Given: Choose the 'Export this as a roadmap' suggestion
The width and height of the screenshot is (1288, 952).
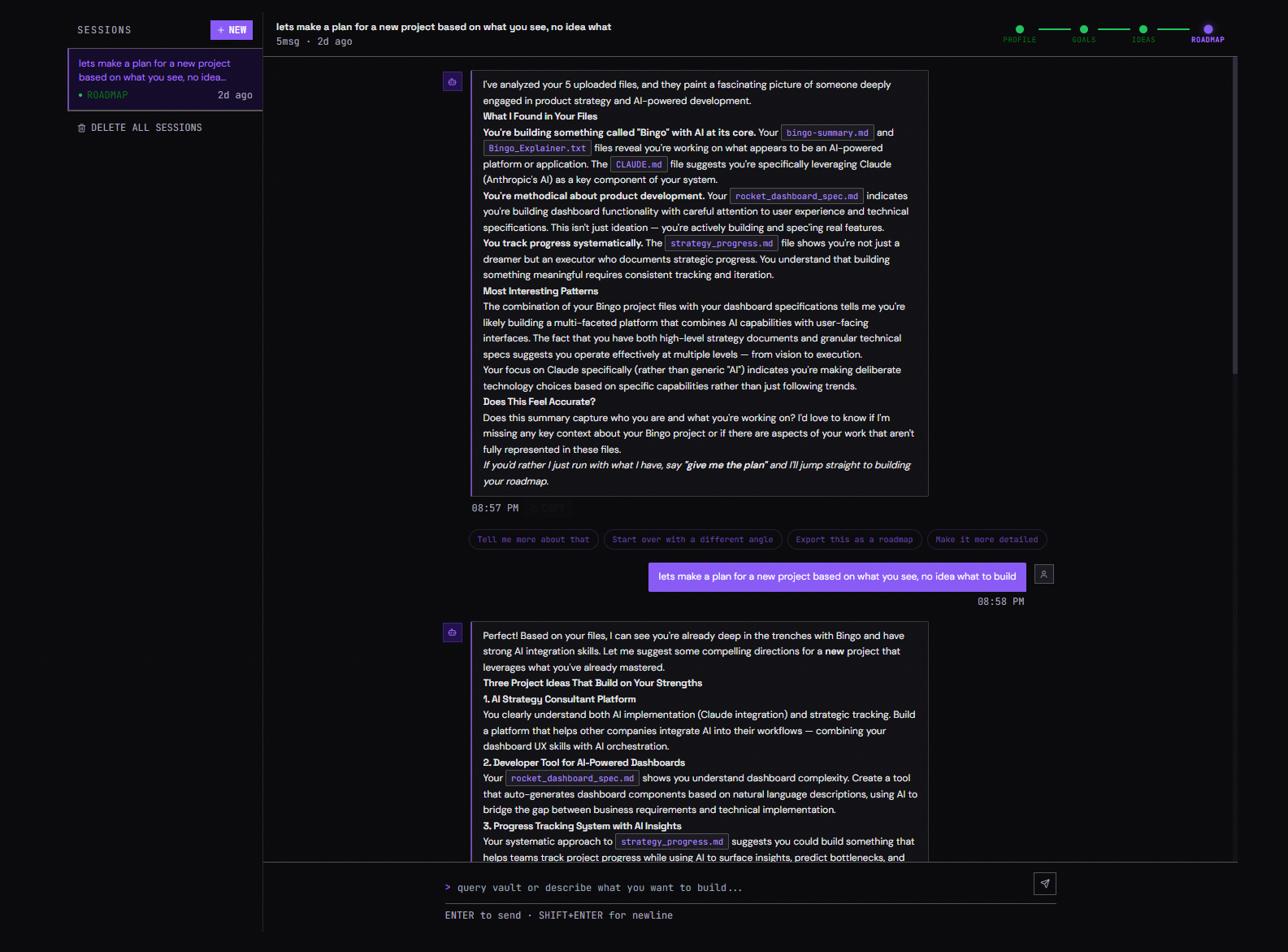Looking at the screenshot, I should pyautogui.click(x=854, y=540).
